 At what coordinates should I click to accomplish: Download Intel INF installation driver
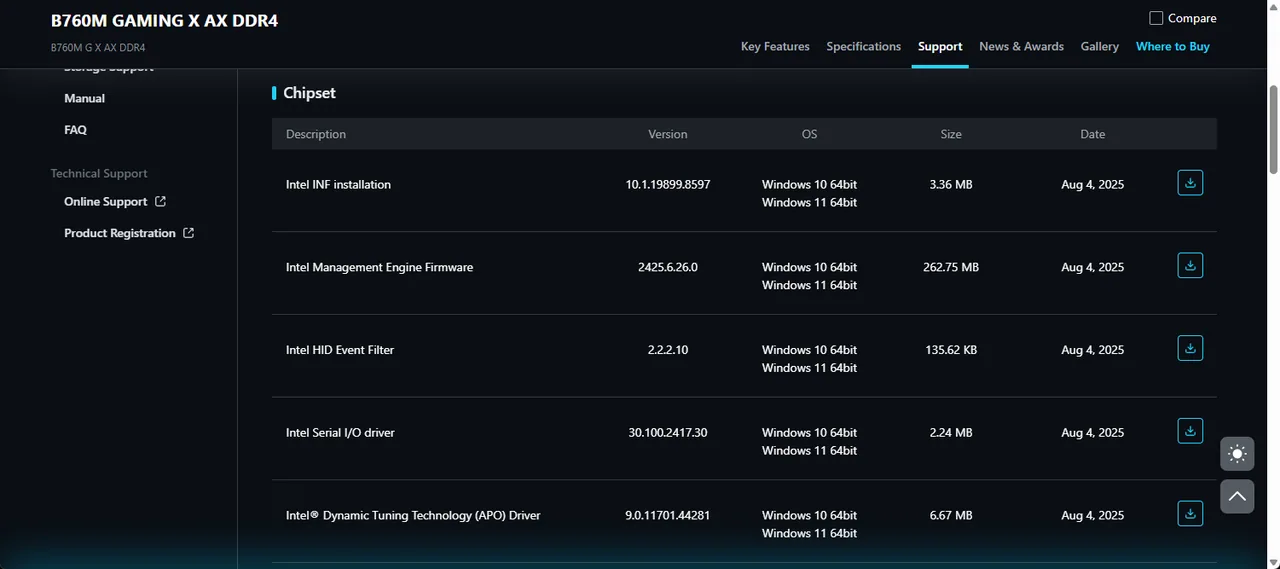tap(1190, 183)
